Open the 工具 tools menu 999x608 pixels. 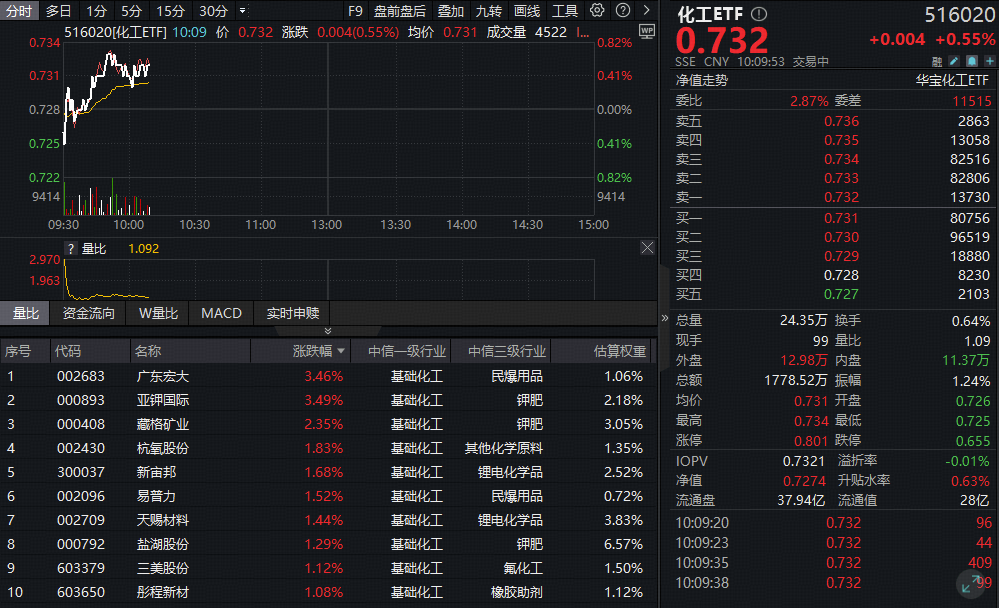point(564,11)
